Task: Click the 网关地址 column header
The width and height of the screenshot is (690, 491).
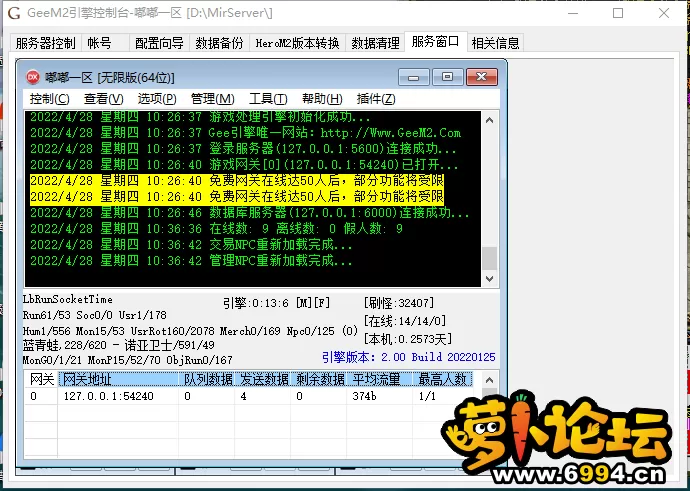Action: pos(118,379)
